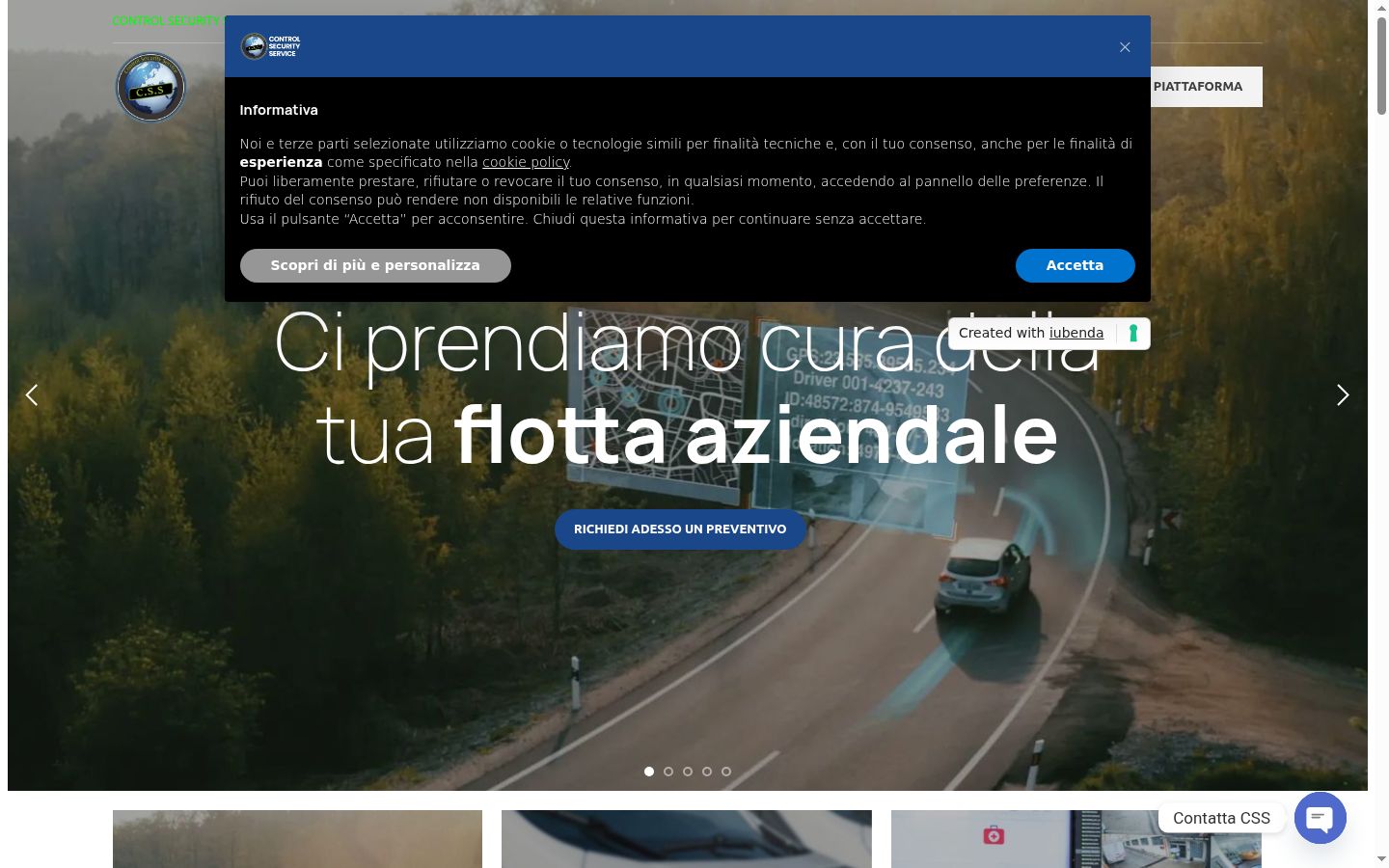Open the first aid monitoring thumbnail card
This screenshot has width=1389, height=868.
1076,839
